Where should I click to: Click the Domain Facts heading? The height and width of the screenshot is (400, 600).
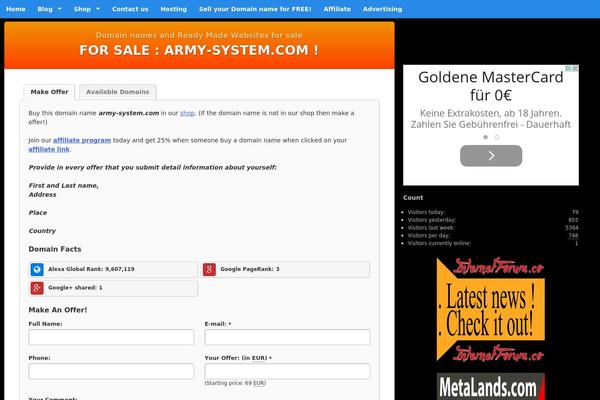point(55,249)
